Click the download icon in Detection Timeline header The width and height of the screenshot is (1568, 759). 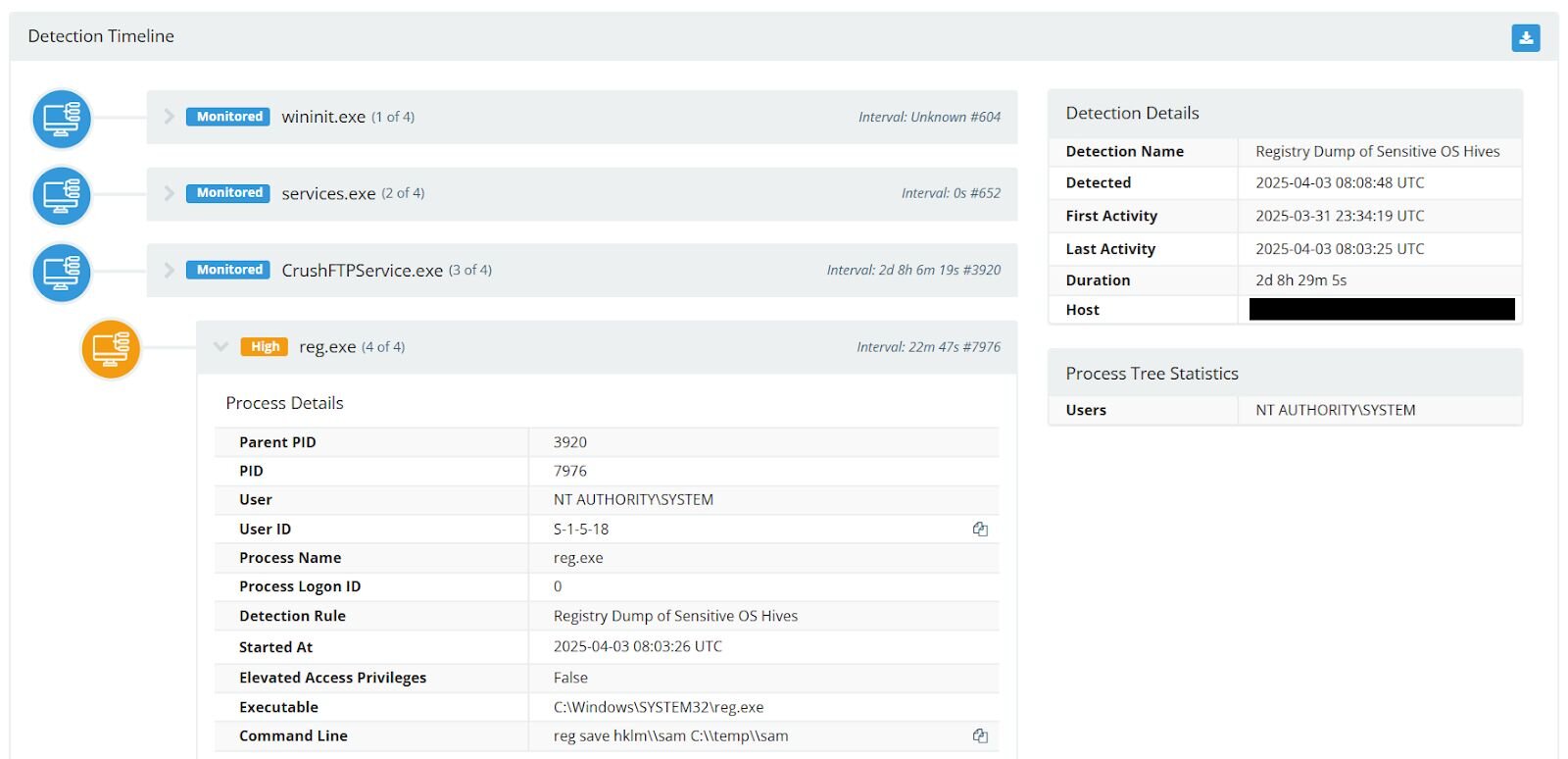coord(1525,38)
